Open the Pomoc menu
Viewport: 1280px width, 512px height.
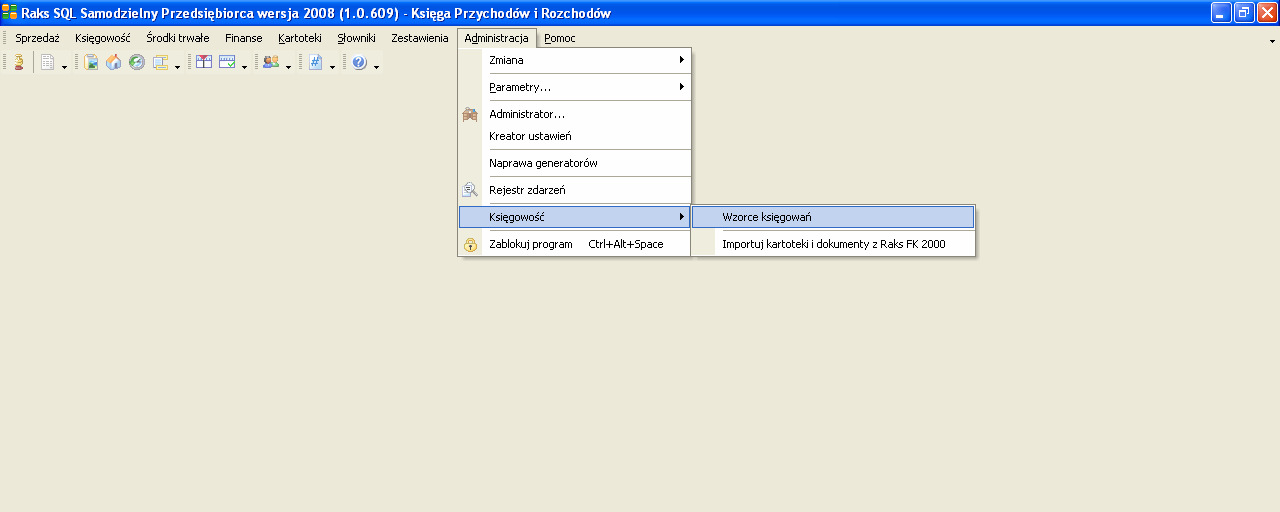coord(560,38)
